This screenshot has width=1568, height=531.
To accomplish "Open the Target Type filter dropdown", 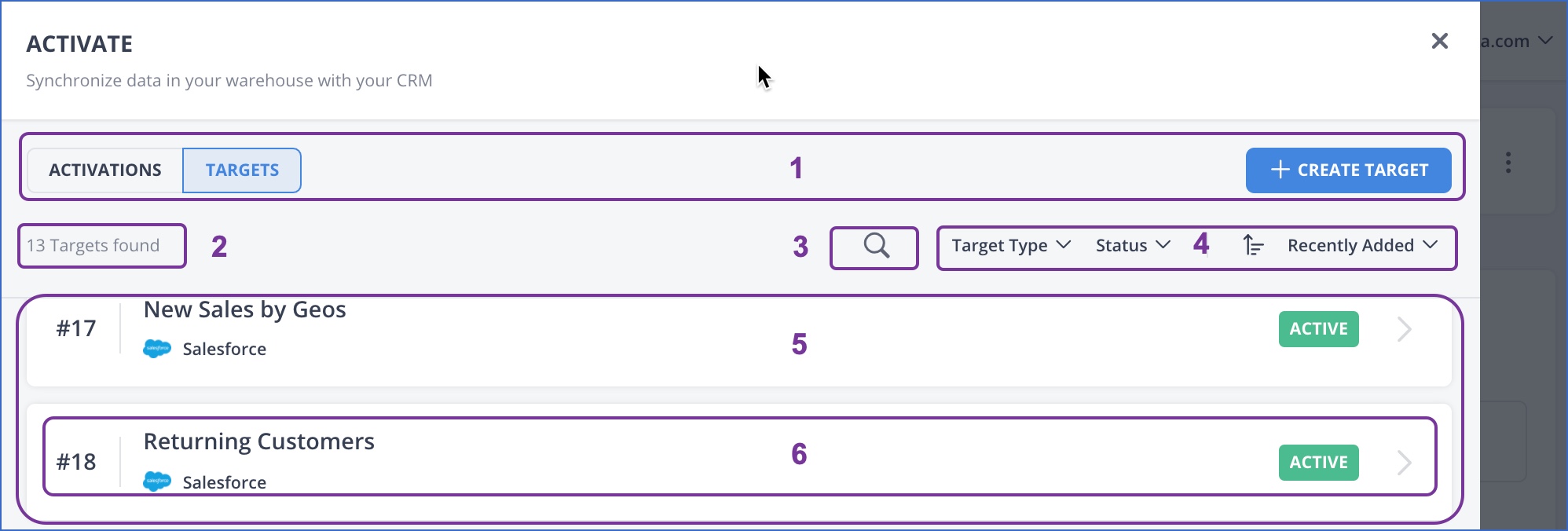I will point(1009,245).
